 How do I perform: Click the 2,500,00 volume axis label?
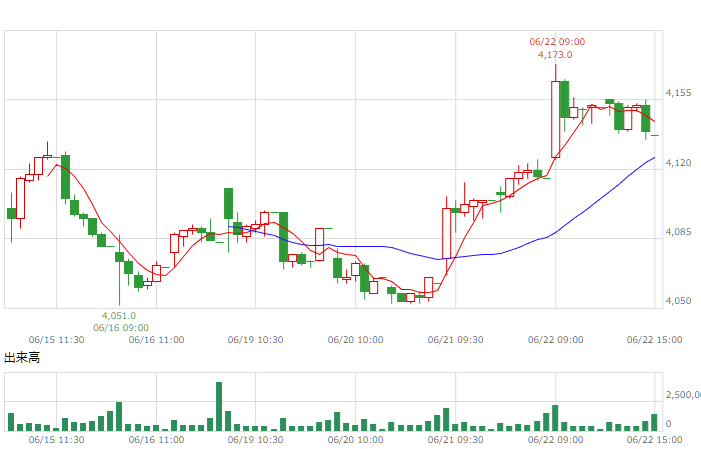pos(683,394)
